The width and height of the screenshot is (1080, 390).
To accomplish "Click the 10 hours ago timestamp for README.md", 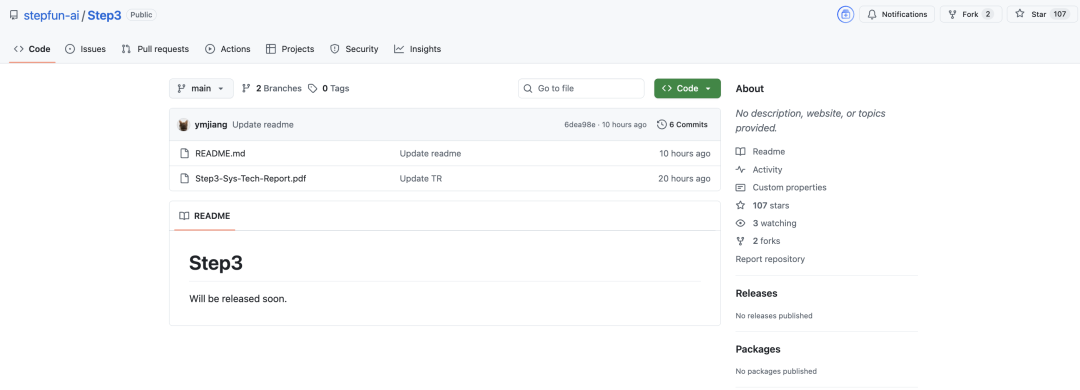I will 685,154.
